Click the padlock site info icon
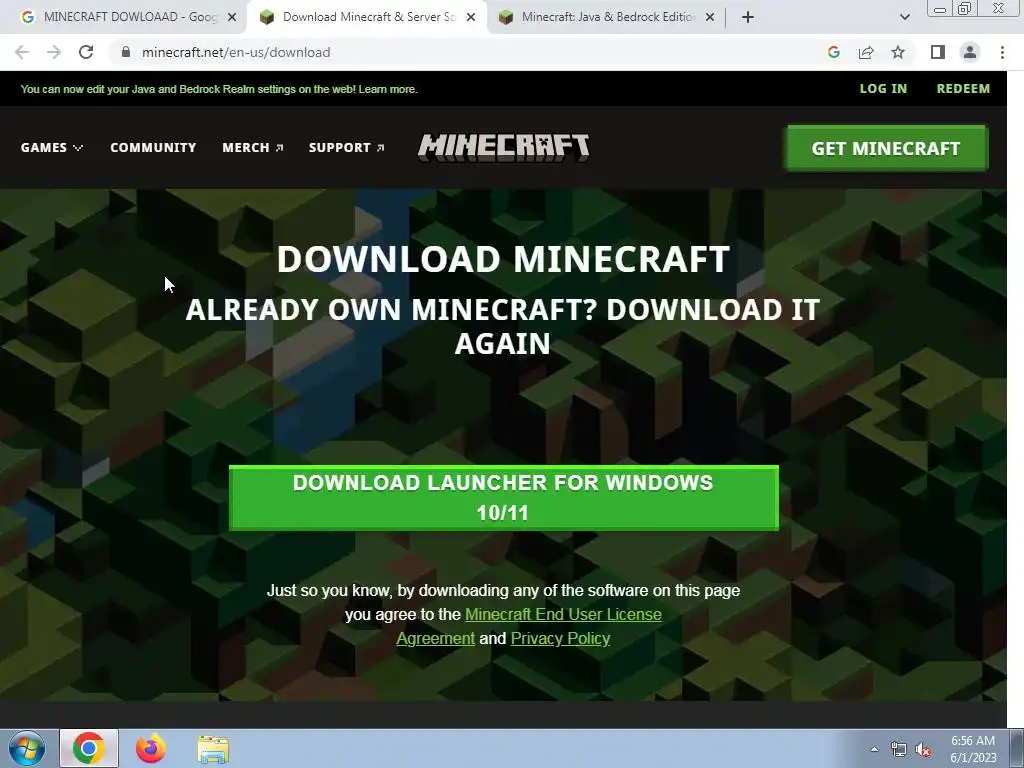This screenshot has width=1024, height=768. coord(126,52)
